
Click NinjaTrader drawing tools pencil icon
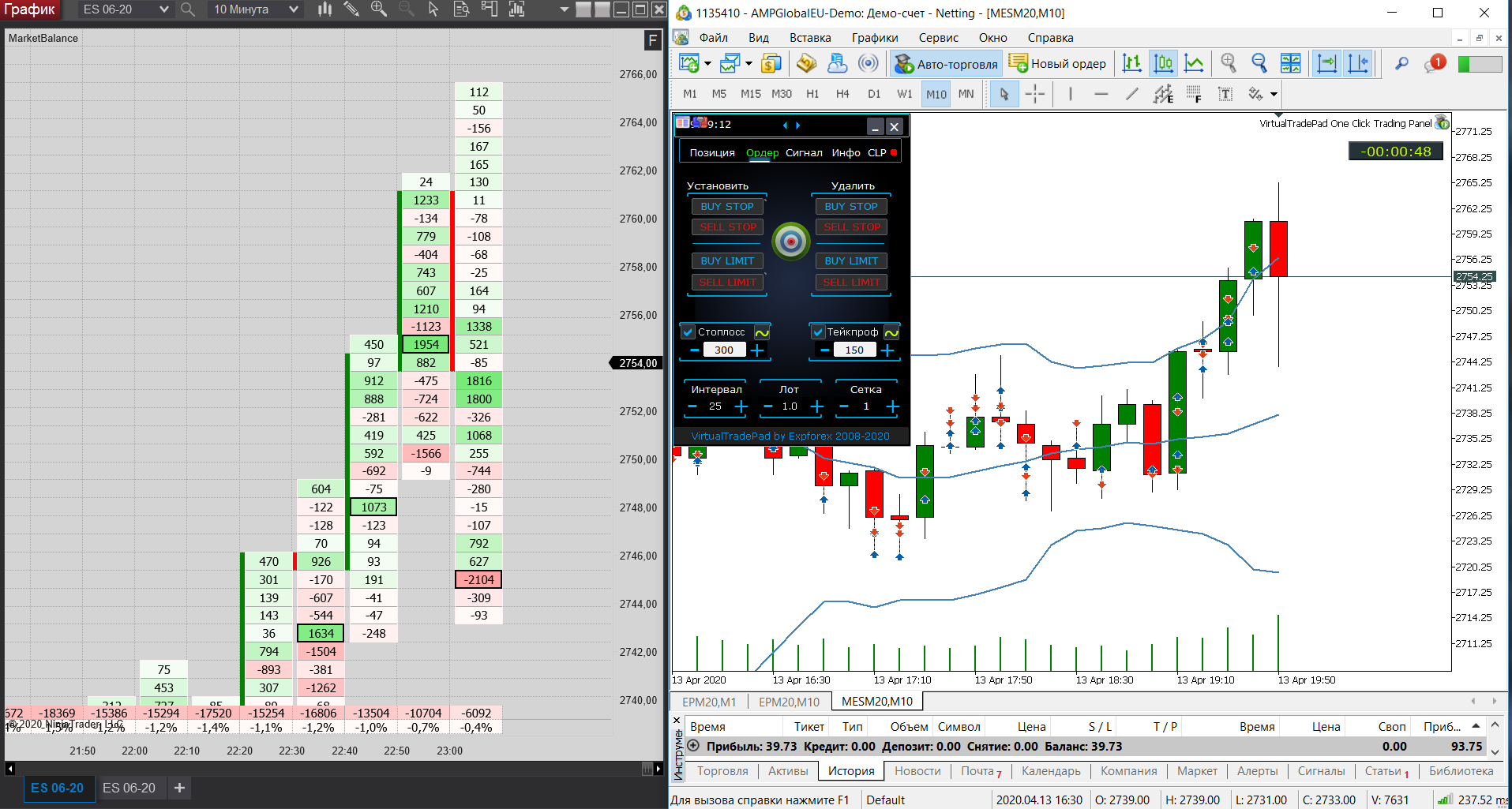click(351, 9)
